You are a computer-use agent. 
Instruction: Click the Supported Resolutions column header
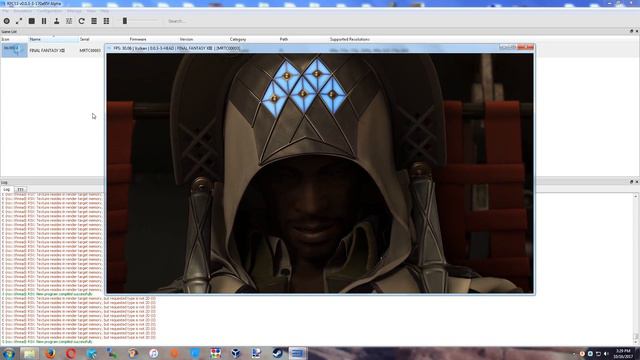(350, 39)
